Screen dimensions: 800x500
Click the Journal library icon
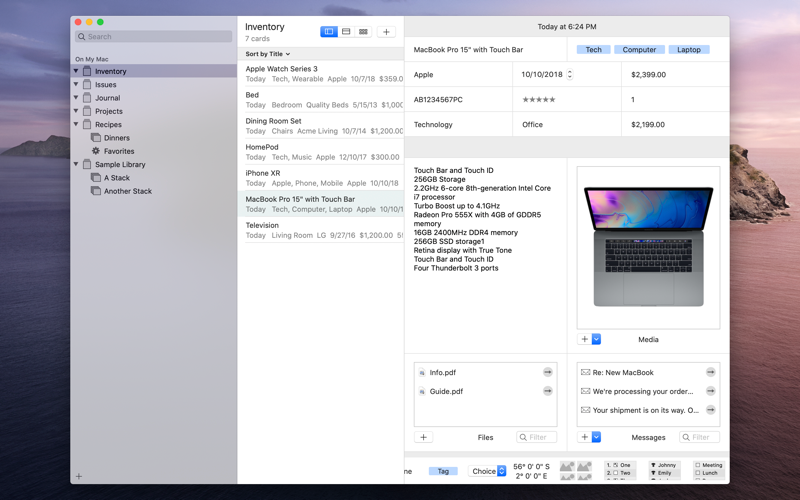tap(87, 97)
